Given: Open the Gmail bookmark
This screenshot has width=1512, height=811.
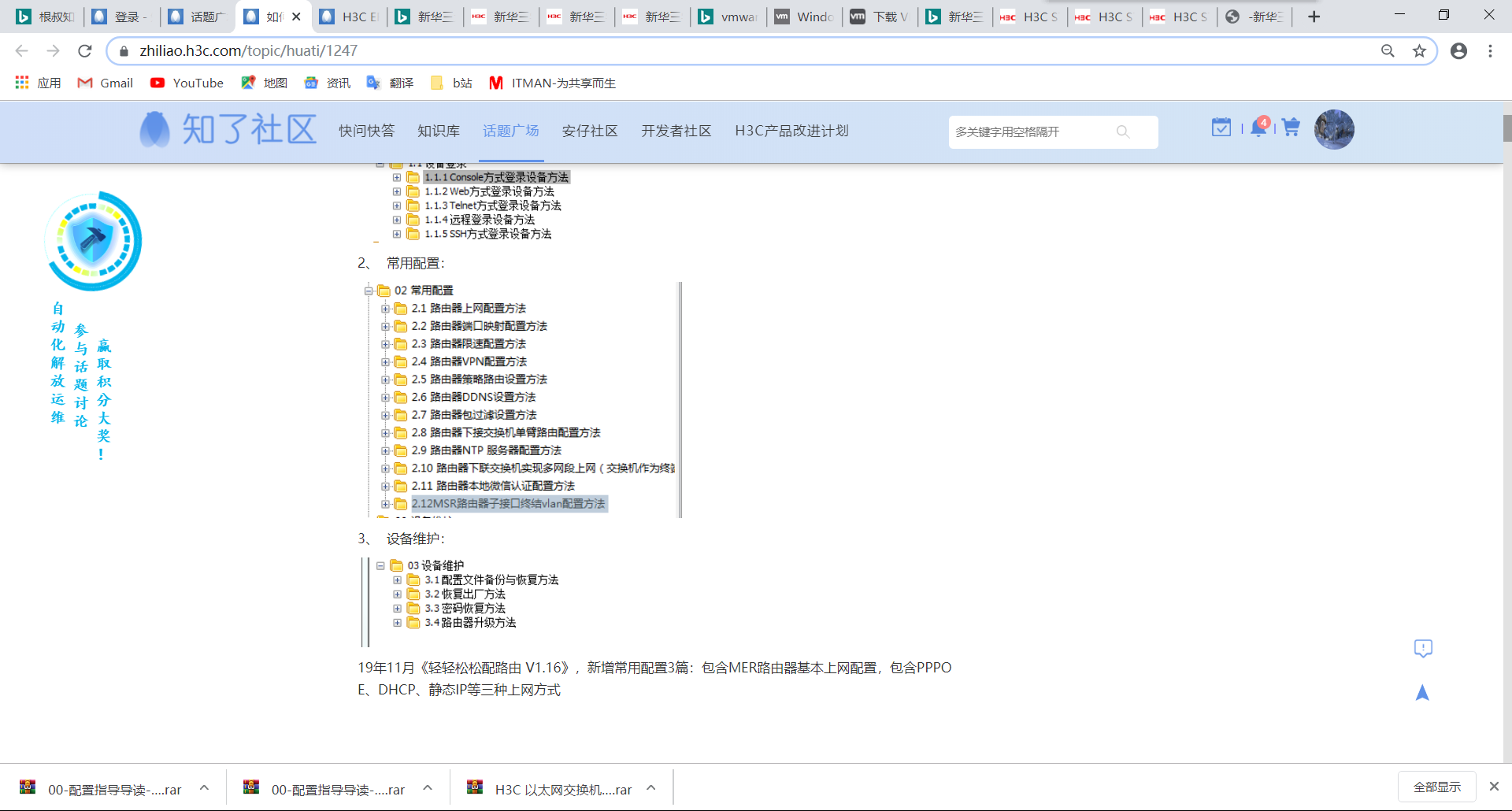Looking at the screenshot, I should [x=106, y=83].
